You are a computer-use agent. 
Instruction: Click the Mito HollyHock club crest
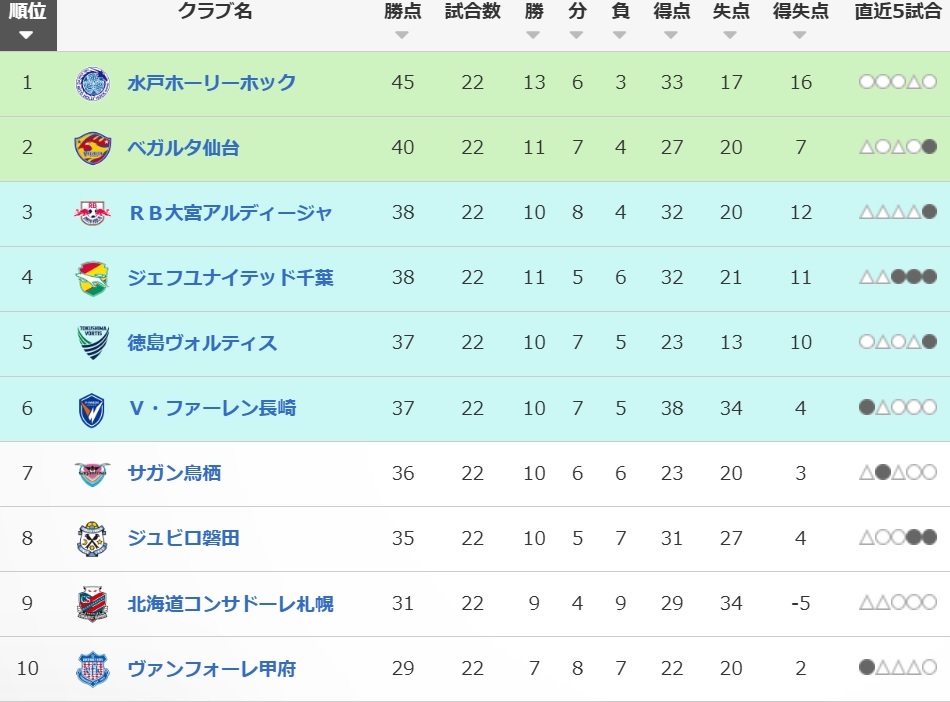click(93, 83)
